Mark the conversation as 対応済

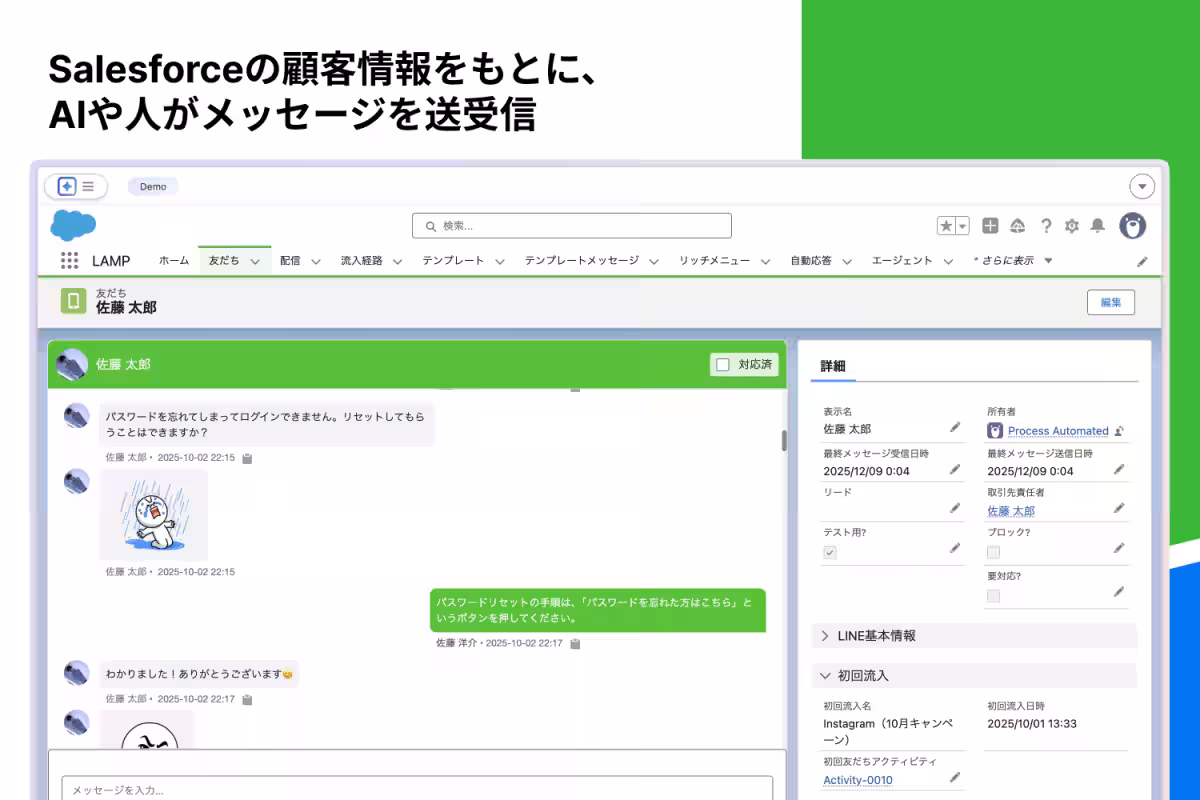(x=722, y=365)
